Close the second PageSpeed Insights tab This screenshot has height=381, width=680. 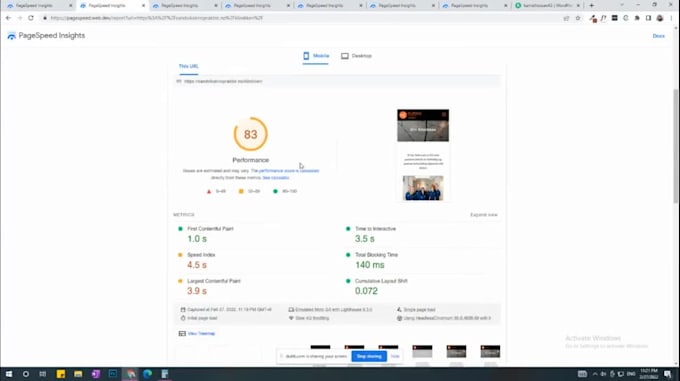144,6
